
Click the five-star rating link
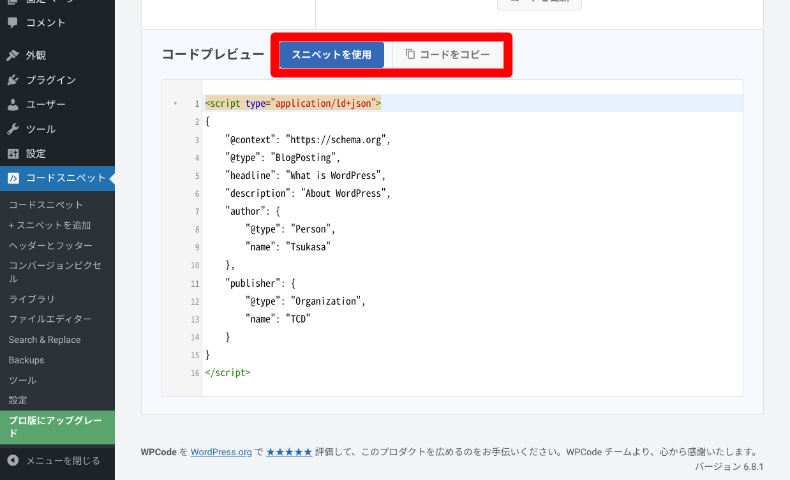pyautogui.click(x=289, y=452)
